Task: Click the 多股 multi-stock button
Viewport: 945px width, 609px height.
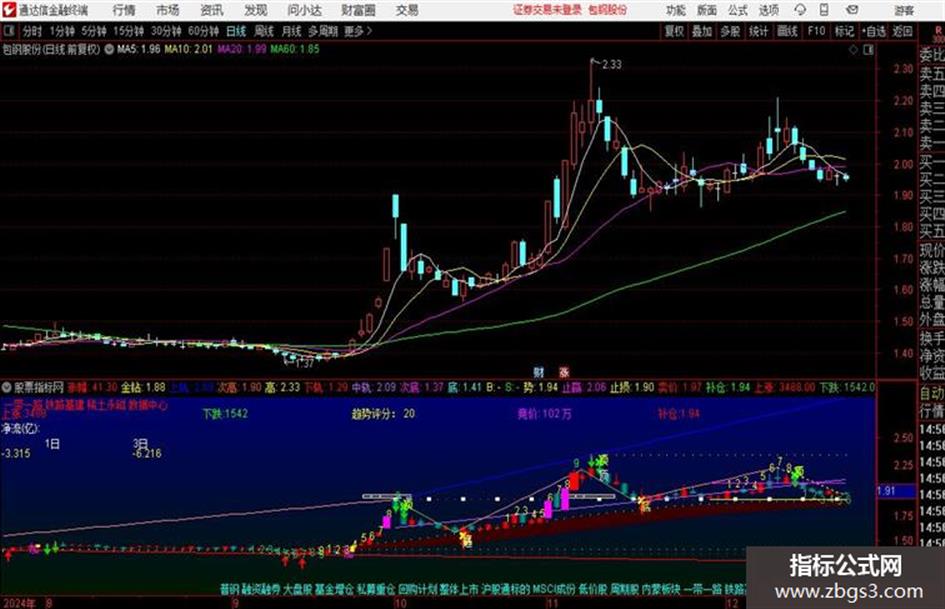Action: pyautogui.click(x=730, y=31)
